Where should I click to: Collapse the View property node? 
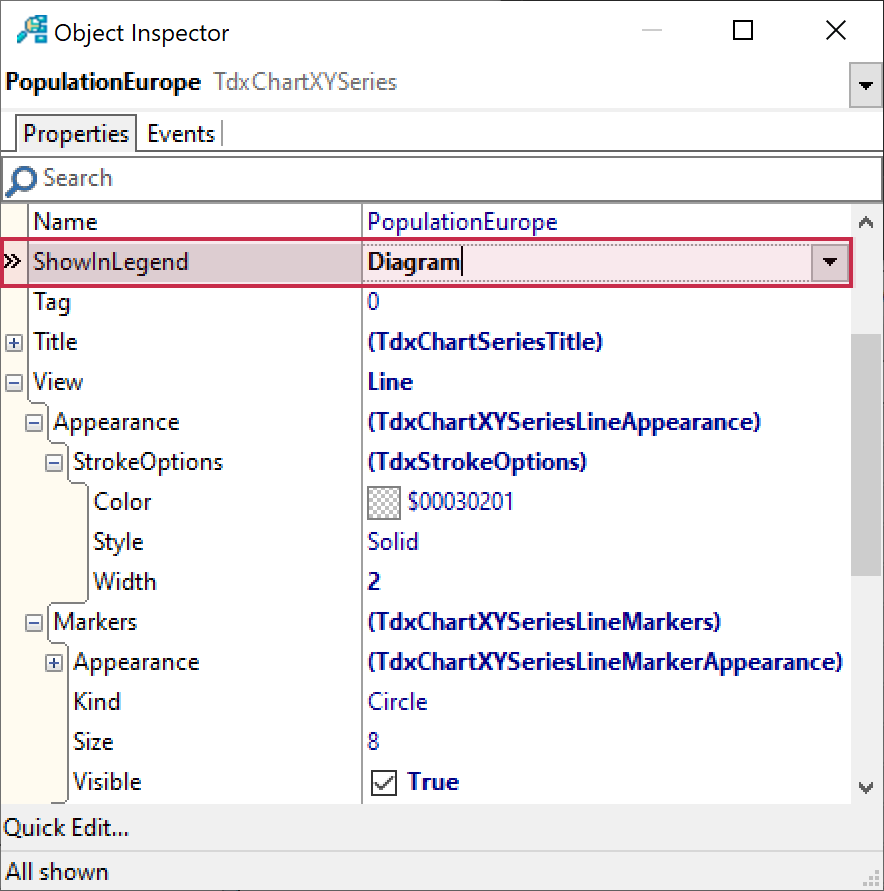[x=14, y=382]
